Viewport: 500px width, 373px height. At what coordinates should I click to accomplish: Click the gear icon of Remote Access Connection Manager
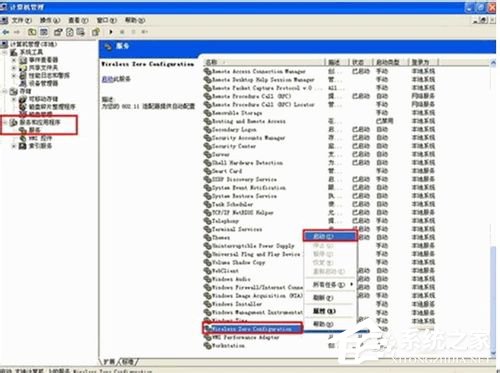pyautogui.click(x=207, y=71)
